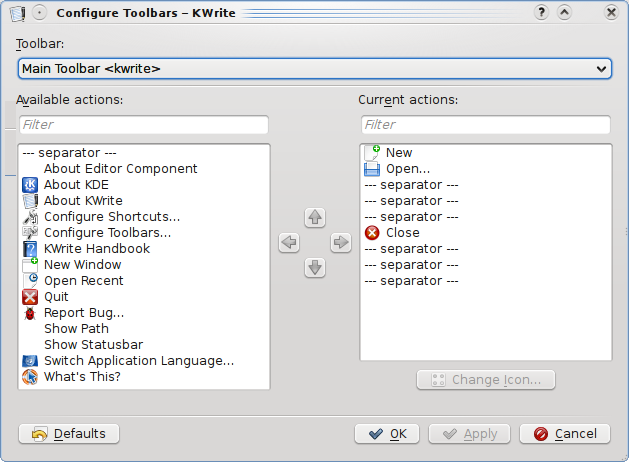Select Show Statusbar in available actions
This screenshot has height=462, width=629.
pos(93,345)
